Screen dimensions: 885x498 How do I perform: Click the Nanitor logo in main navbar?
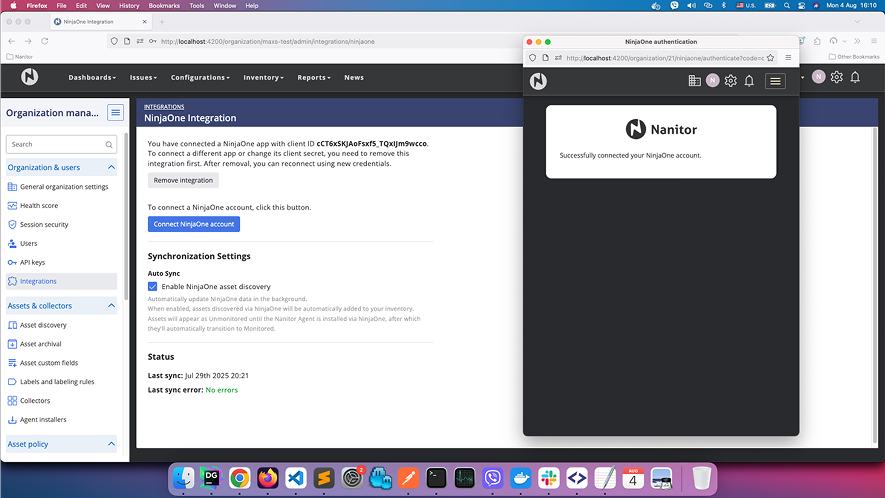pos(29,77)
